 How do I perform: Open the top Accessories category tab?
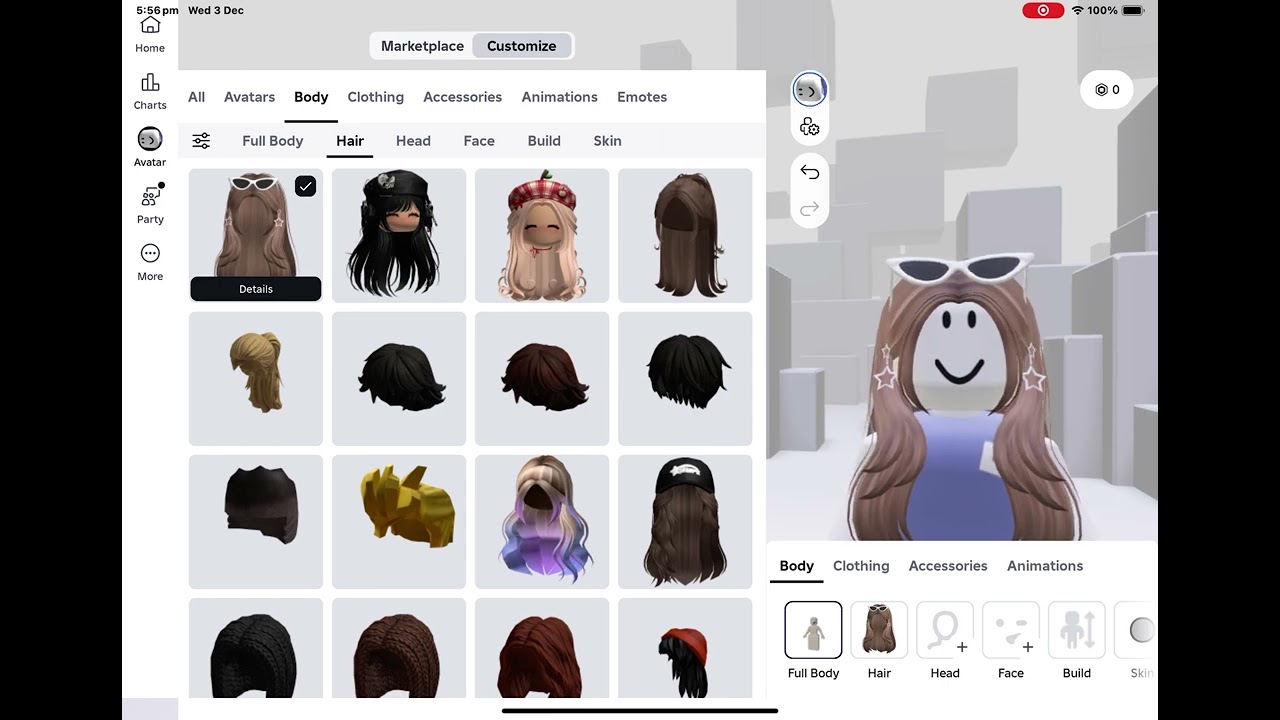pos(462,97)
